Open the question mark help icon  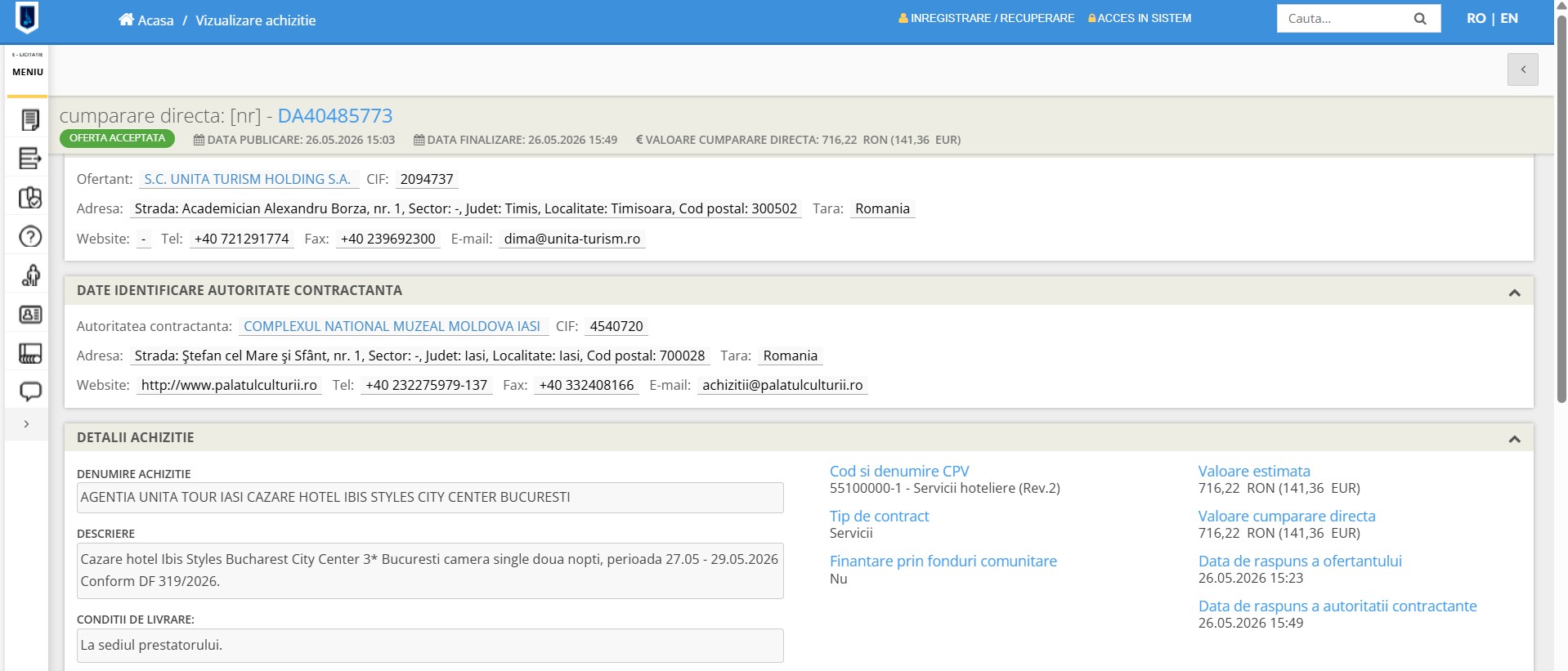[x=30, y=237]
